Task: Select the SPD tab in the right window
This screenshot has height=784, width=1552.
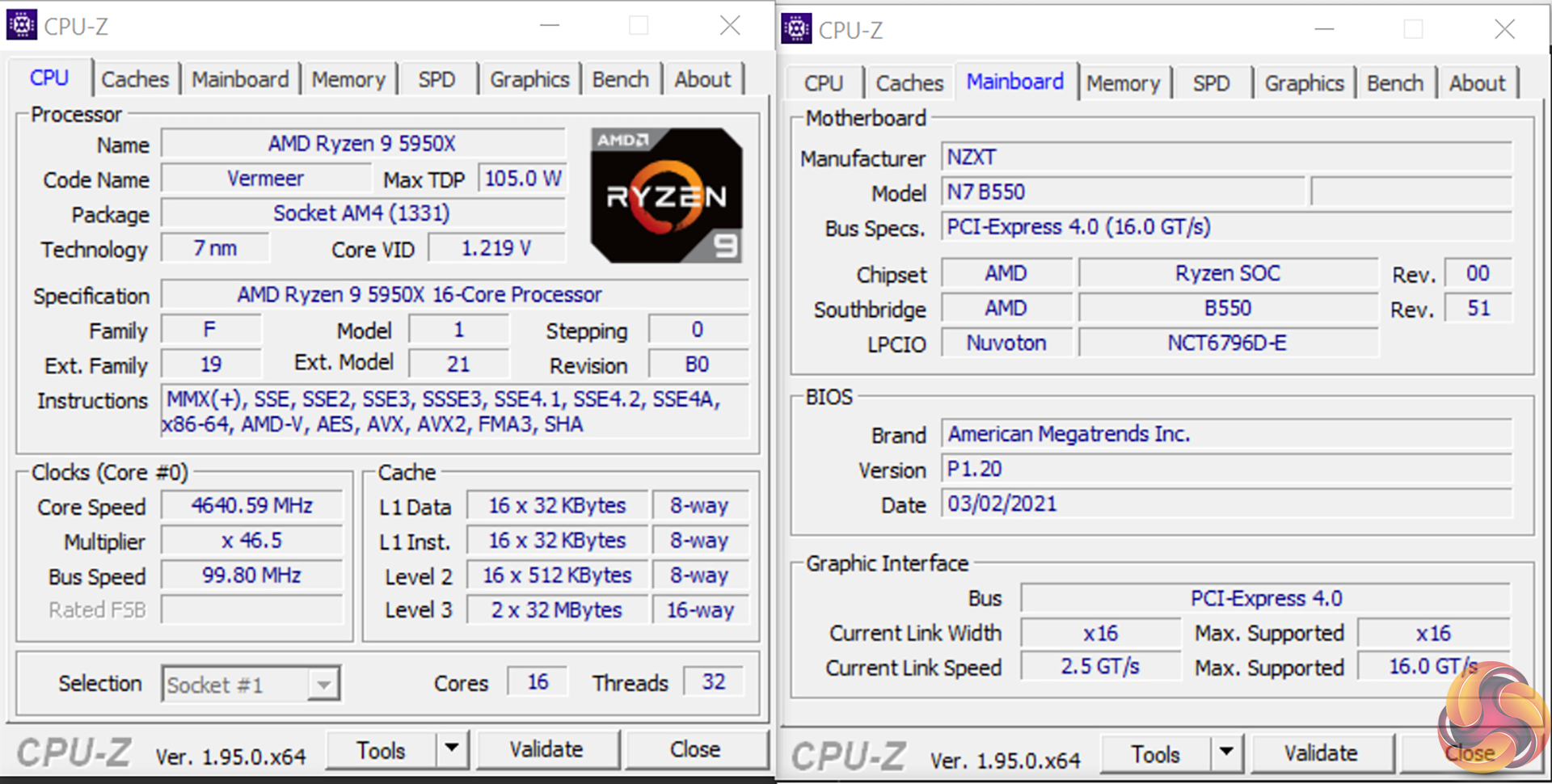Action: coord(1211,83)
